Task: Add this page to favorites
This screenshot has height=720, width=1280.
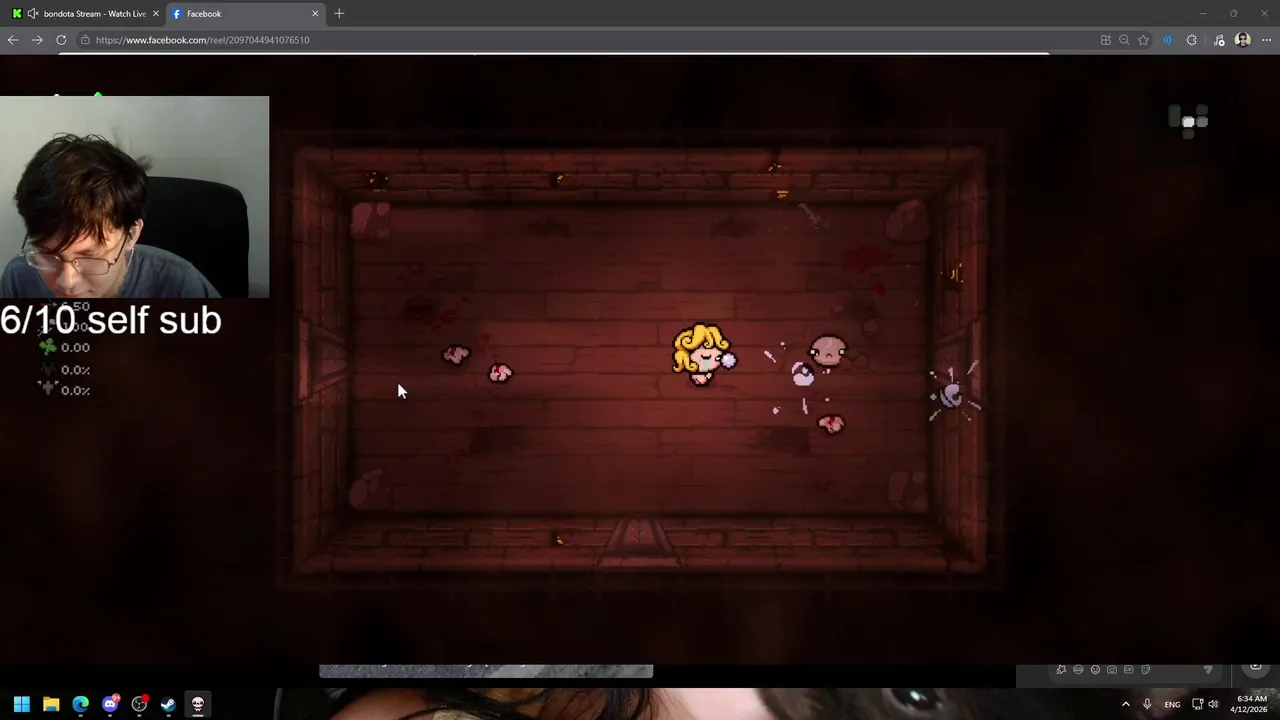Action: point(1143,40)
